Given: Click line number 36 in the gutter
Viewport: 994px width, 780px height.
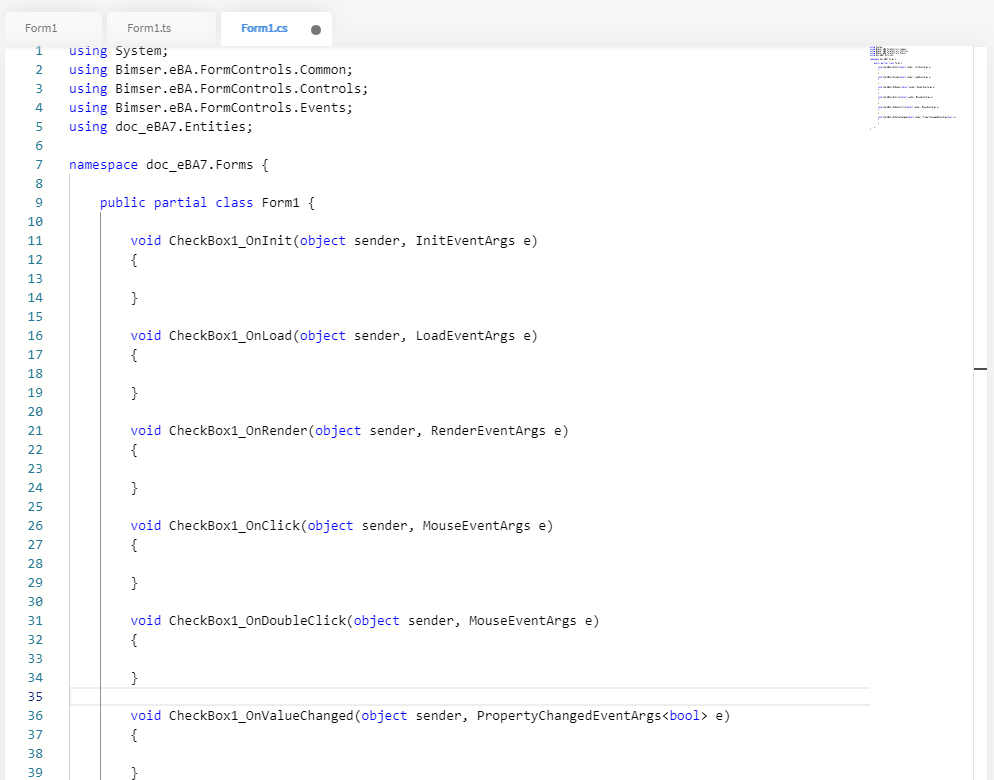Looking at the screenshot, I should pyautogui.click(x=35, y=716).
